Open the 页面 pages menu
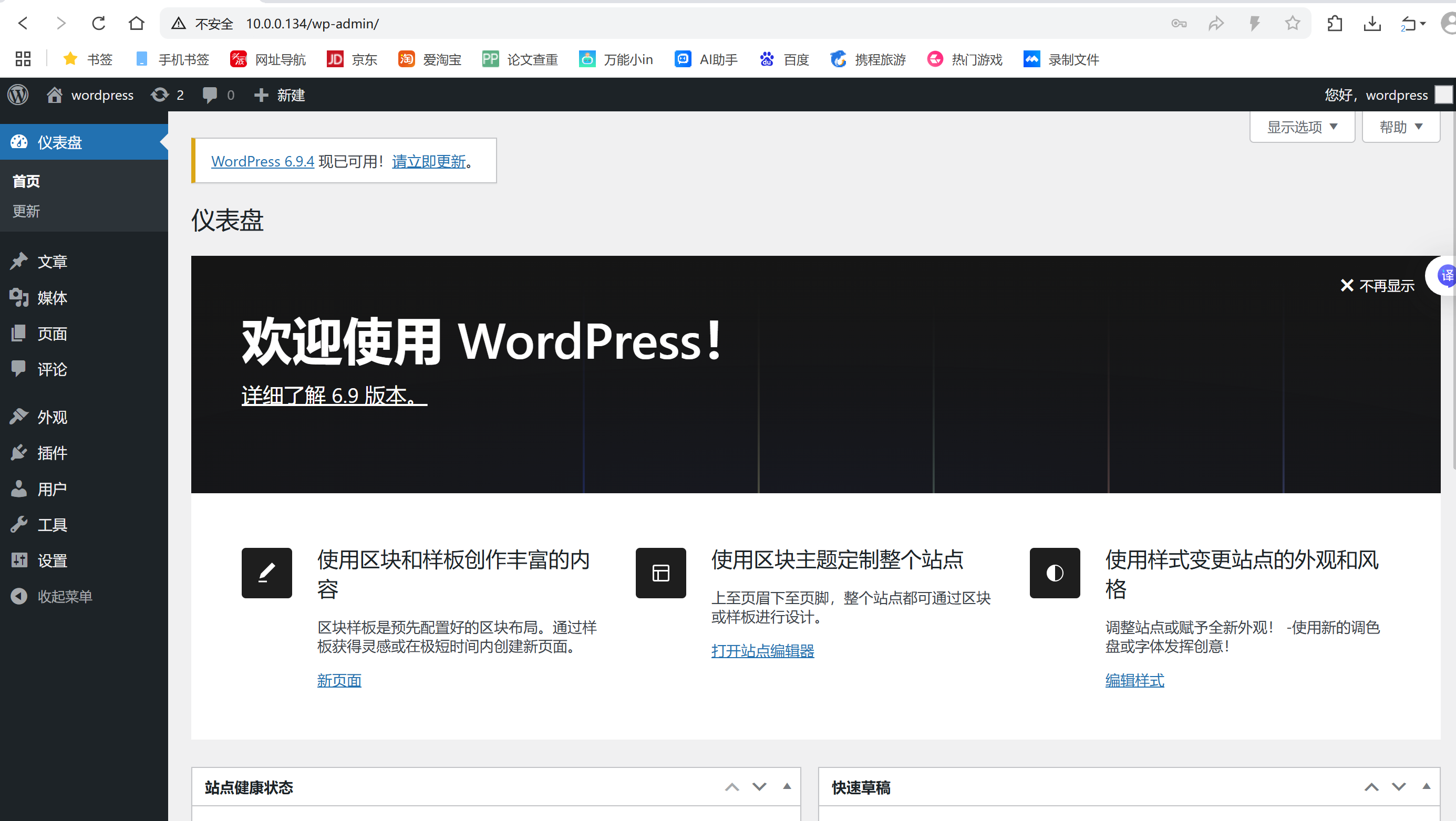The image size is (1456, 821). pos(84,334)
